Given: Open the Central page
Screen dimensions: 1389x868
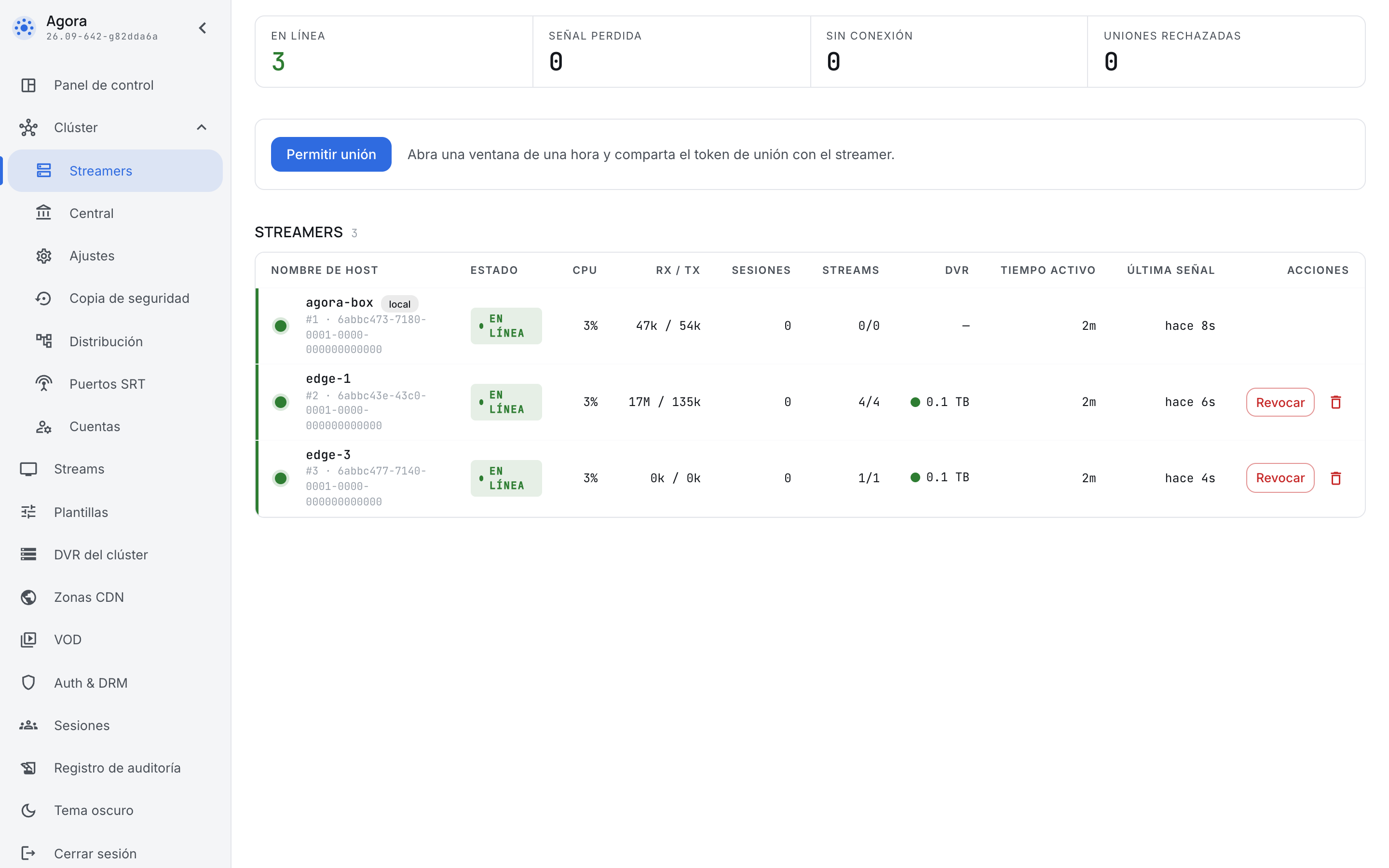Looking at the screenshot, I should tap(115, 213).
